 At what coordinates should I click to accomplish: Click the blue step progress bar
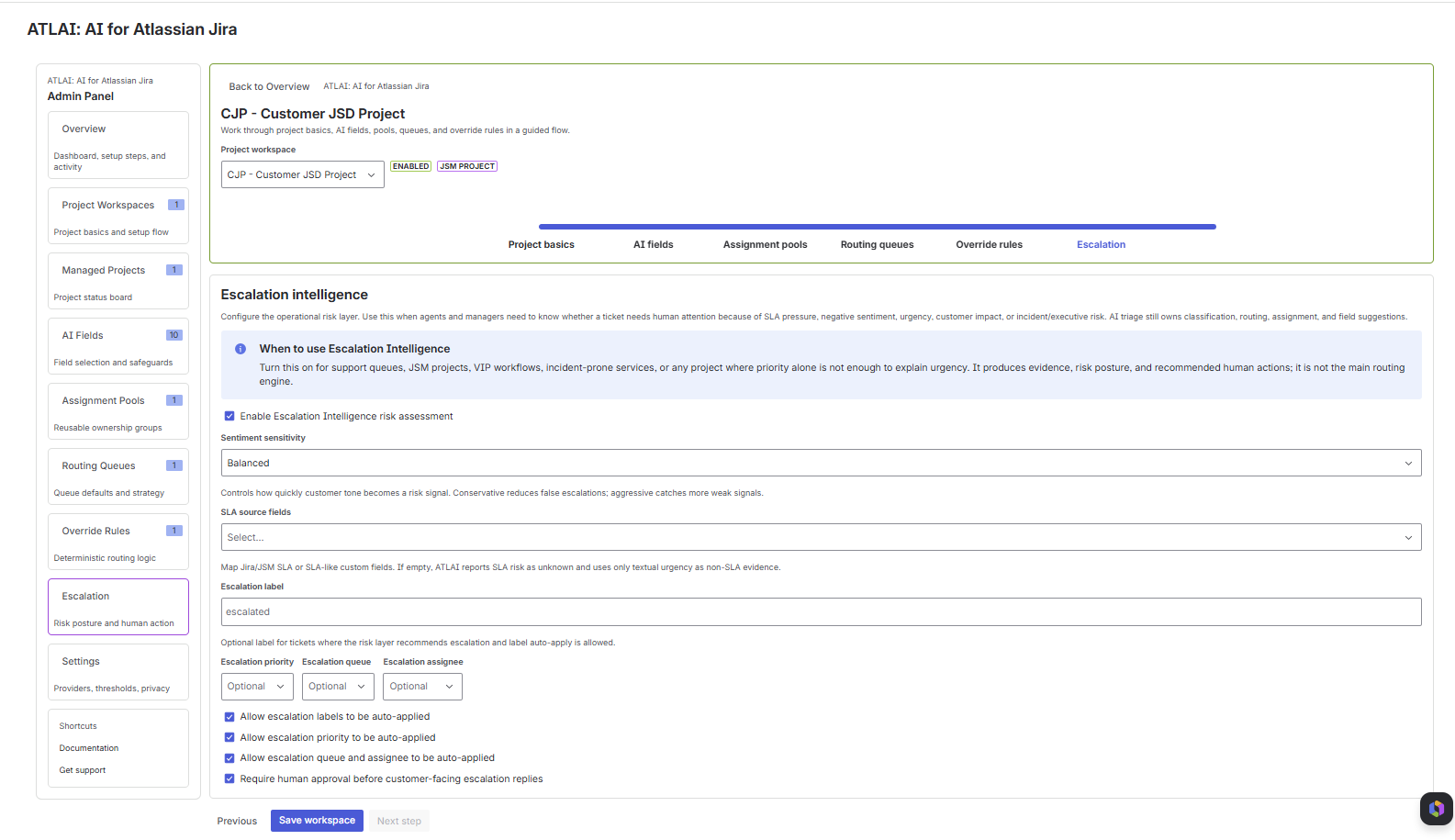tap(878, 227)
